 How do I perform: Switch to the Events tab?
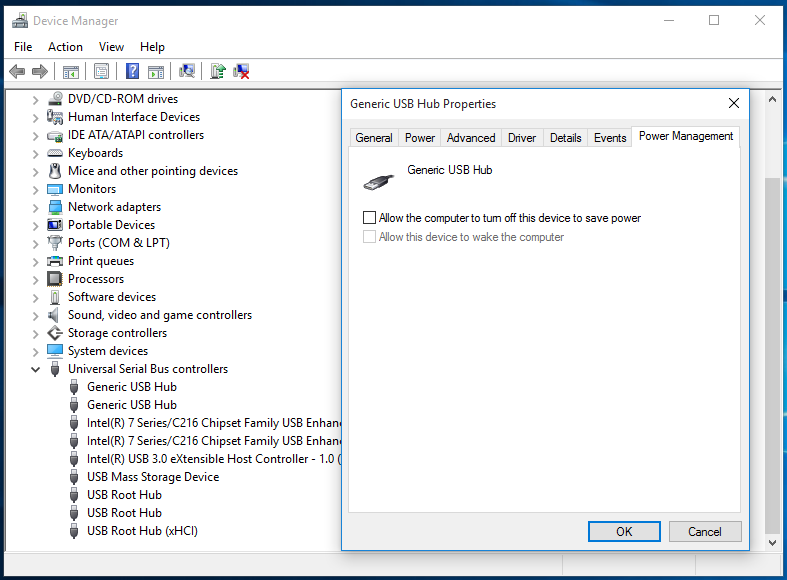(x=610, y=137)
